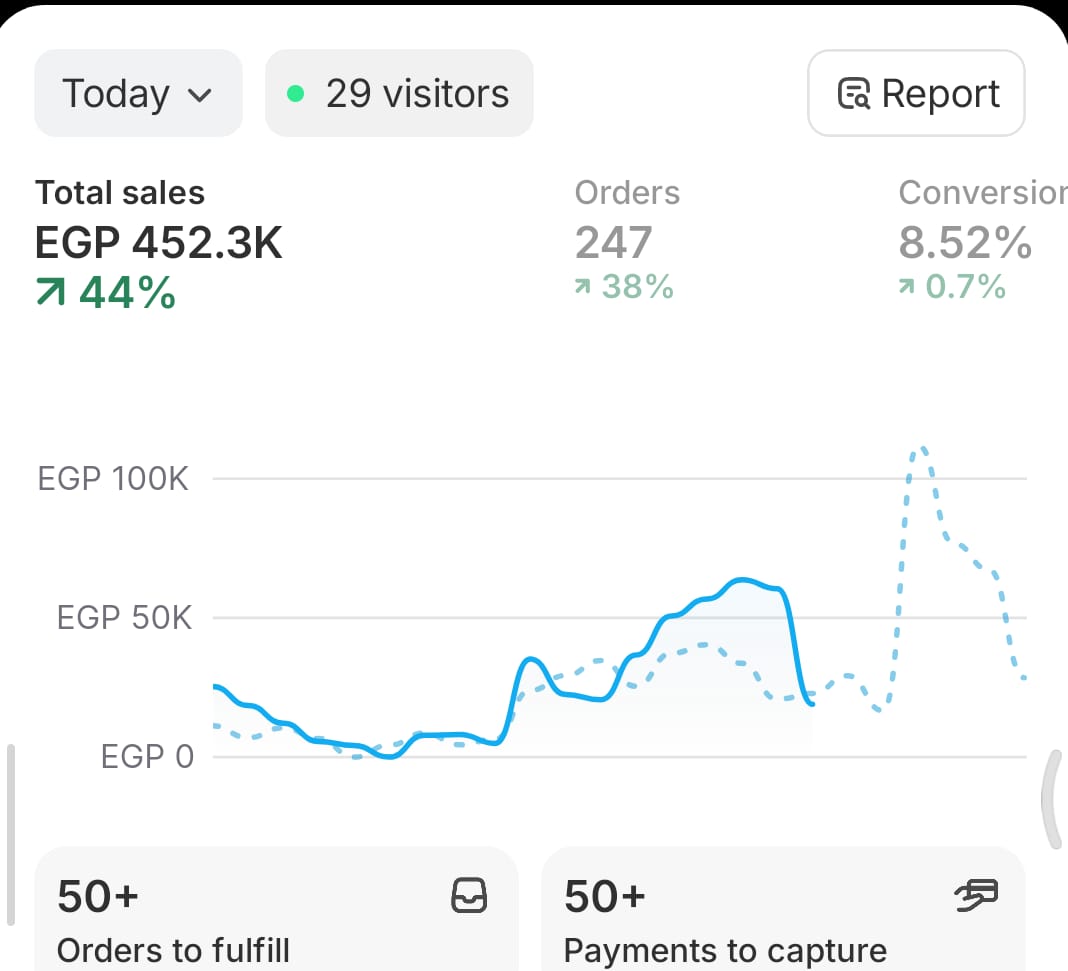Click the green live visitors dot
The image size is (1068, 971).
click(295, 94)
